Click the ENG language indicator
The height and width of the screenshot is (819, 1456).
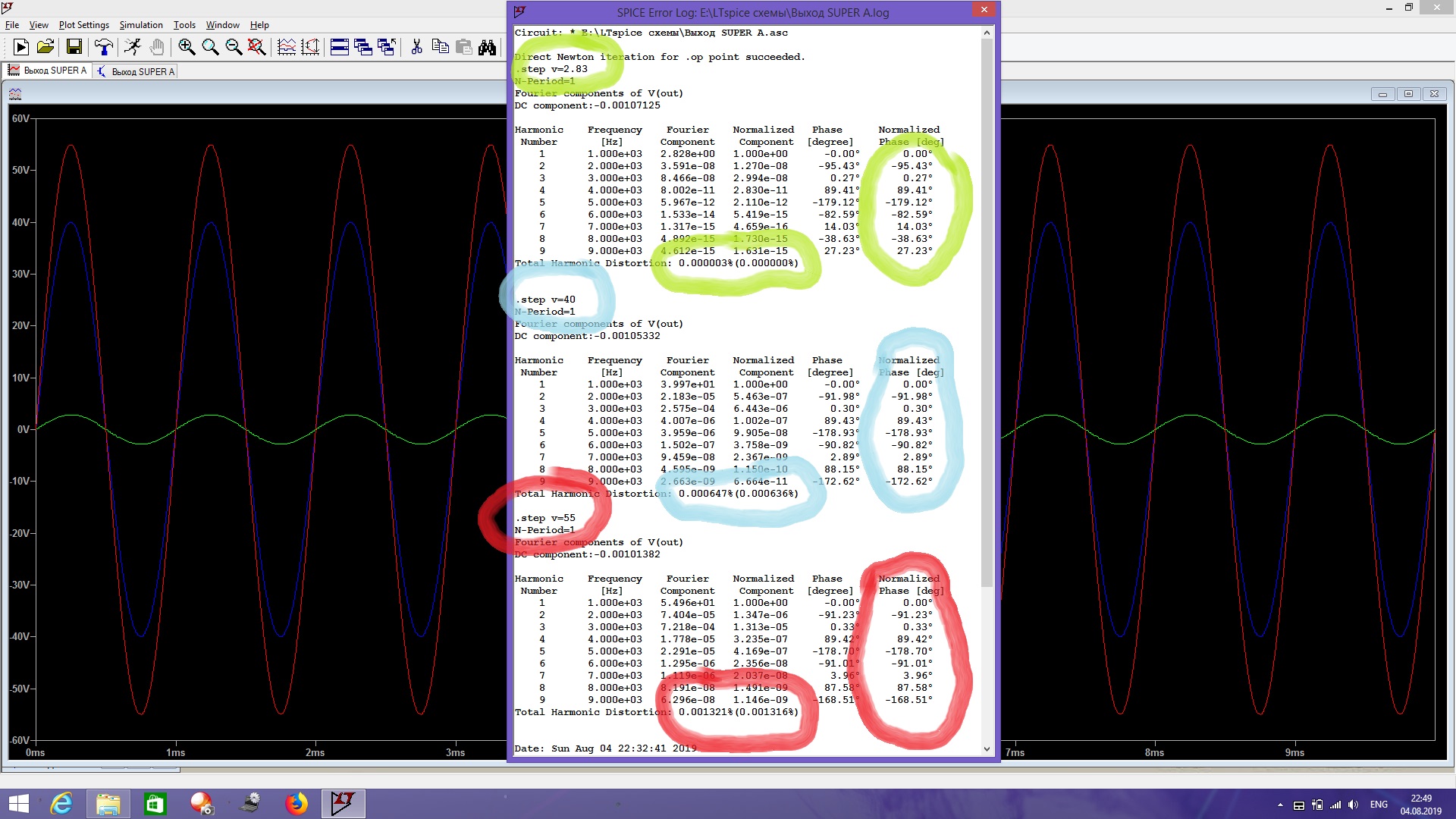(x=1379, y=805)
